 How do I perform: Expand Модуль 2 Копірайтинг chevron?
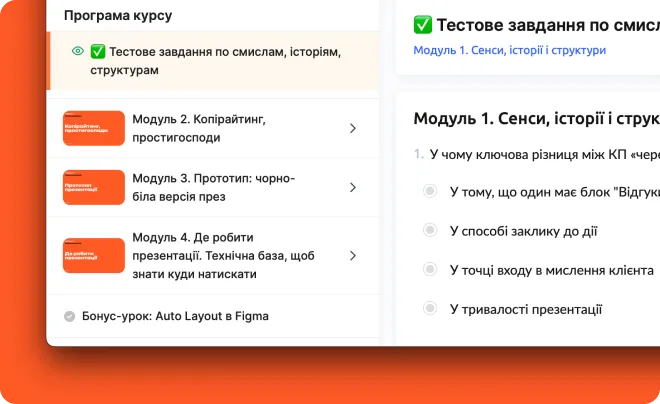pos(353,128)
